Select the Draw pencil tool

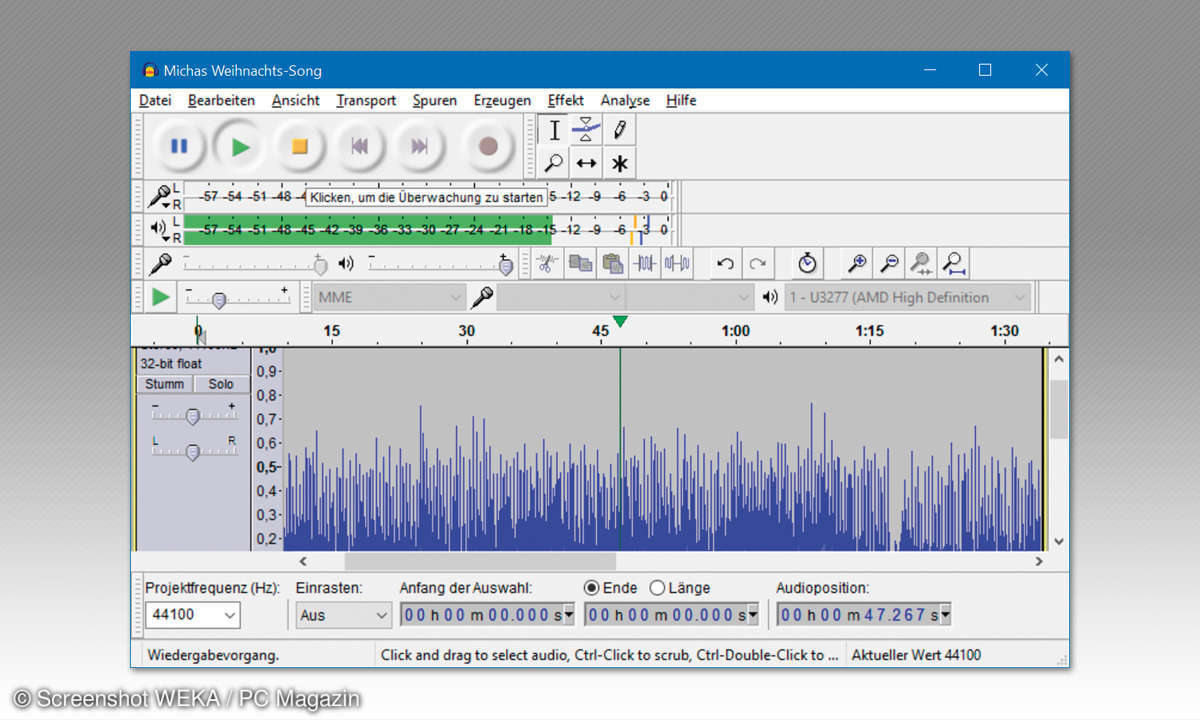click(620, 130)
